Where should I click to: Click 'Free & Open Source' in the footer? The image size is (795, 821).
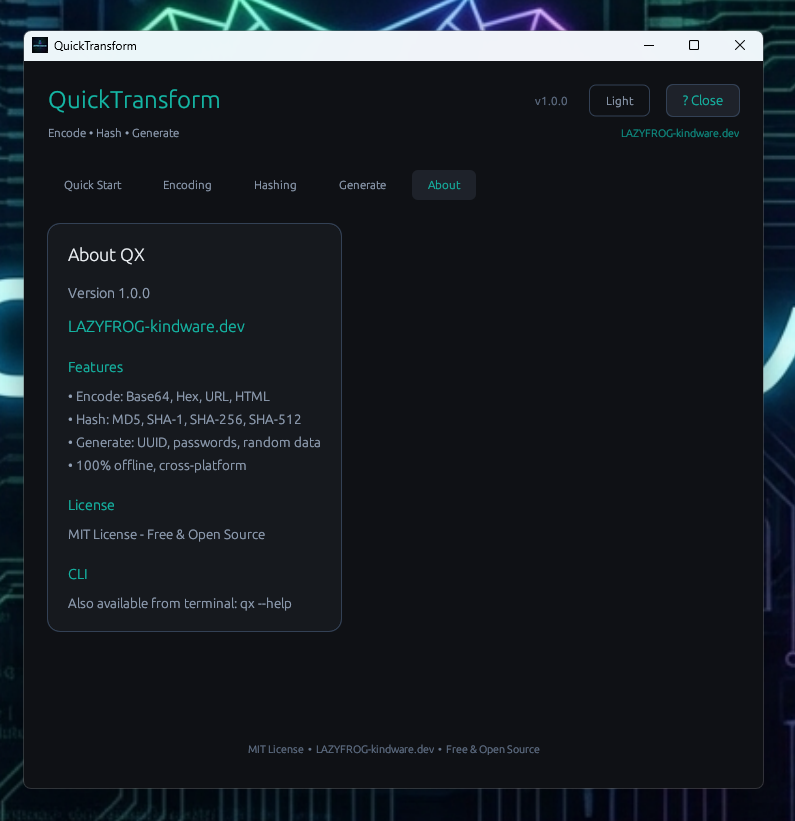coord(493,749)
